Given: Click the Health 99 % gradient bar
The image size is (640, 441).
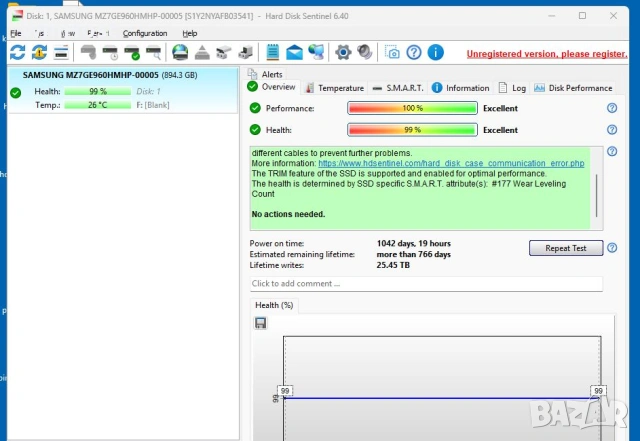Looking at the screenshot, I should coord(412,130).
